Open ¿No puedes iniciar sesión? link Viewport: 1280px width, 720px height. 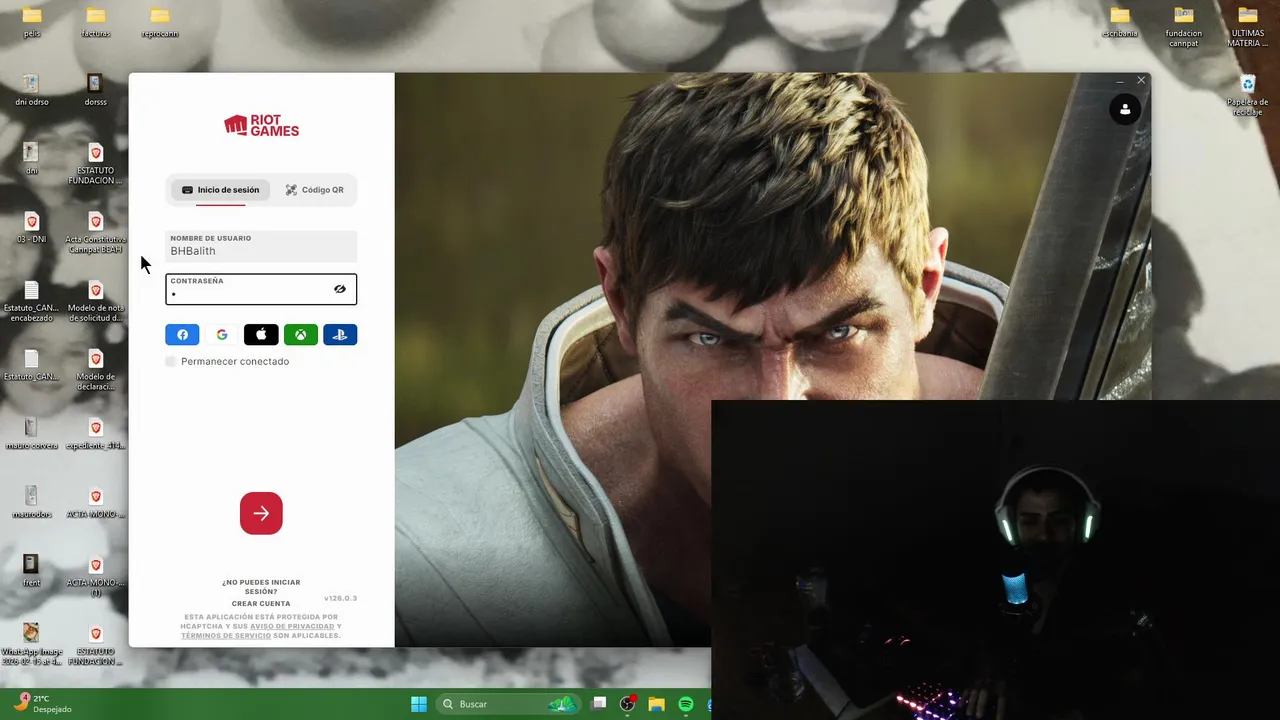[261, 587]
